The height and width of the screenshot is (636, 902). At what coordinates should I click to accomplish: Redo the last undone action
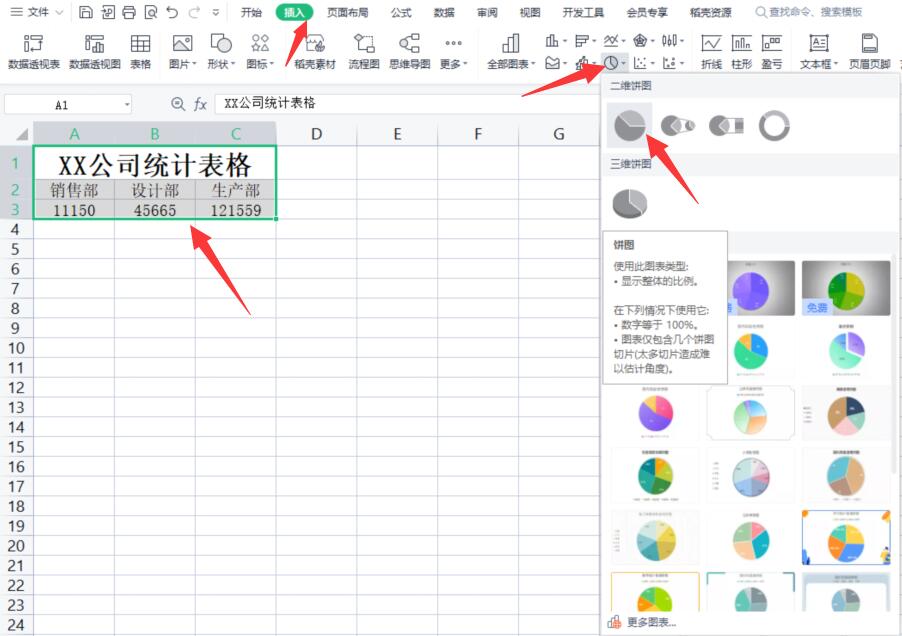click(194, 12)
